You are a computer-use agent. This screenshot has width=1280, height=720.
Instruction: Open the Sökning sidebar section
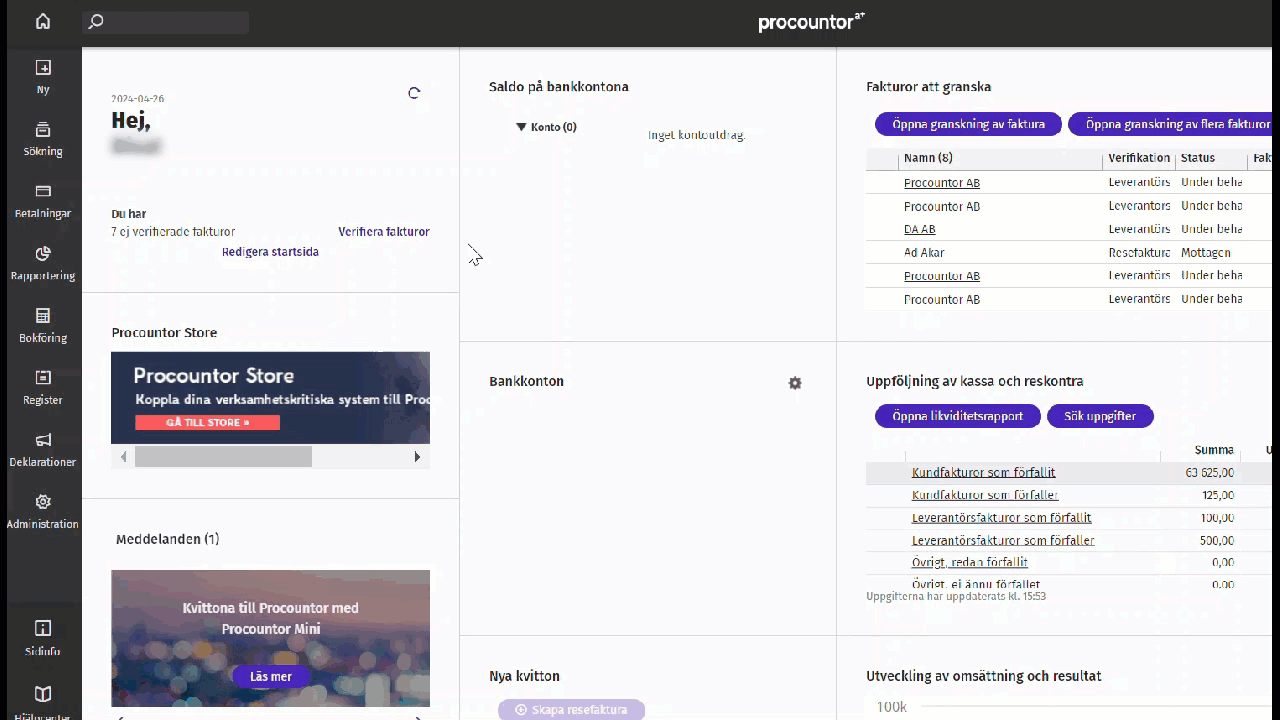tap(42, 139)
